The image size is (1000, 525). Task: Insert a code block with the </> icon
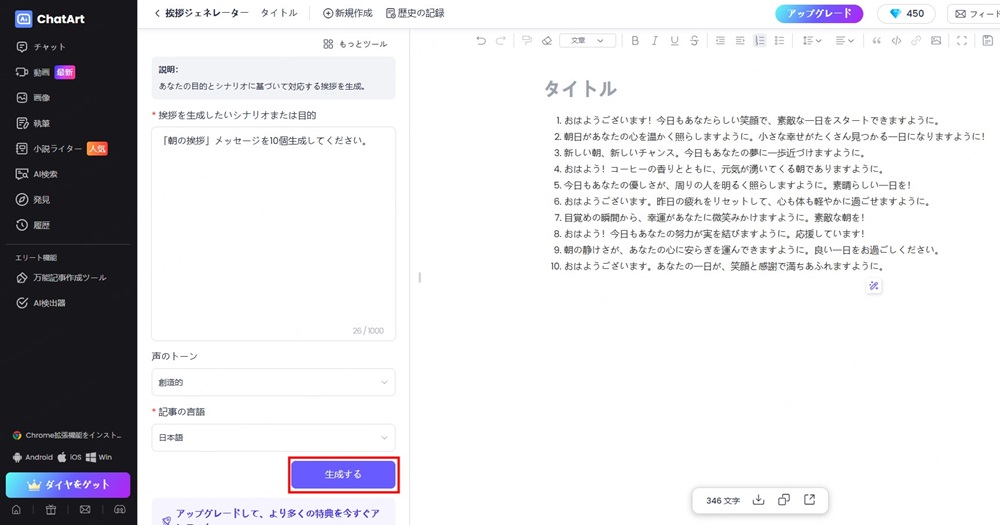pyautogui.click(x=896, y=41)
